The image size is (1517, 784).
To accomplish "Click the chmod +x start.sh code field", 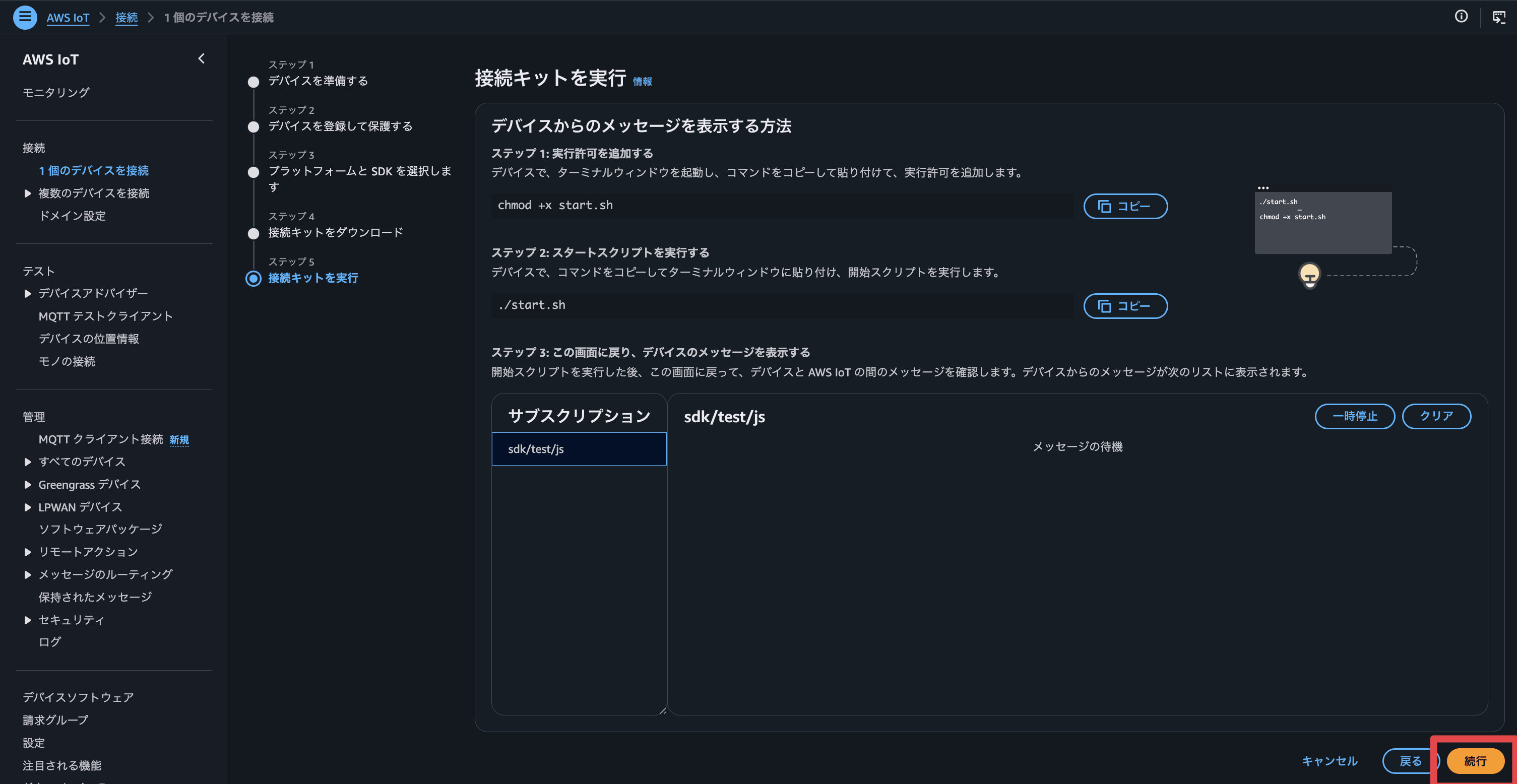I will point(783,206).
